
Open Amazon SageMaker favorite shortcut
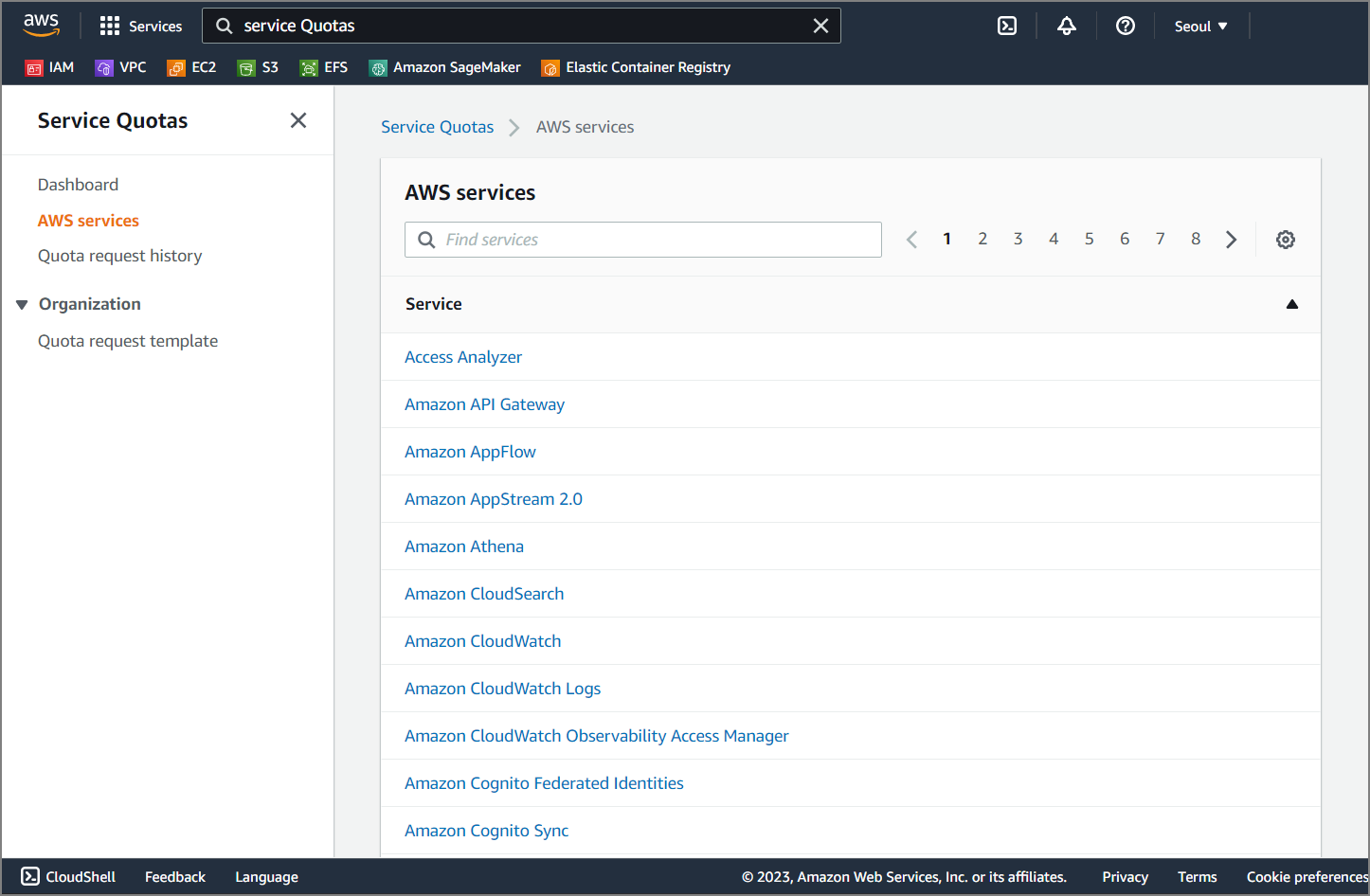click(444, 67)
